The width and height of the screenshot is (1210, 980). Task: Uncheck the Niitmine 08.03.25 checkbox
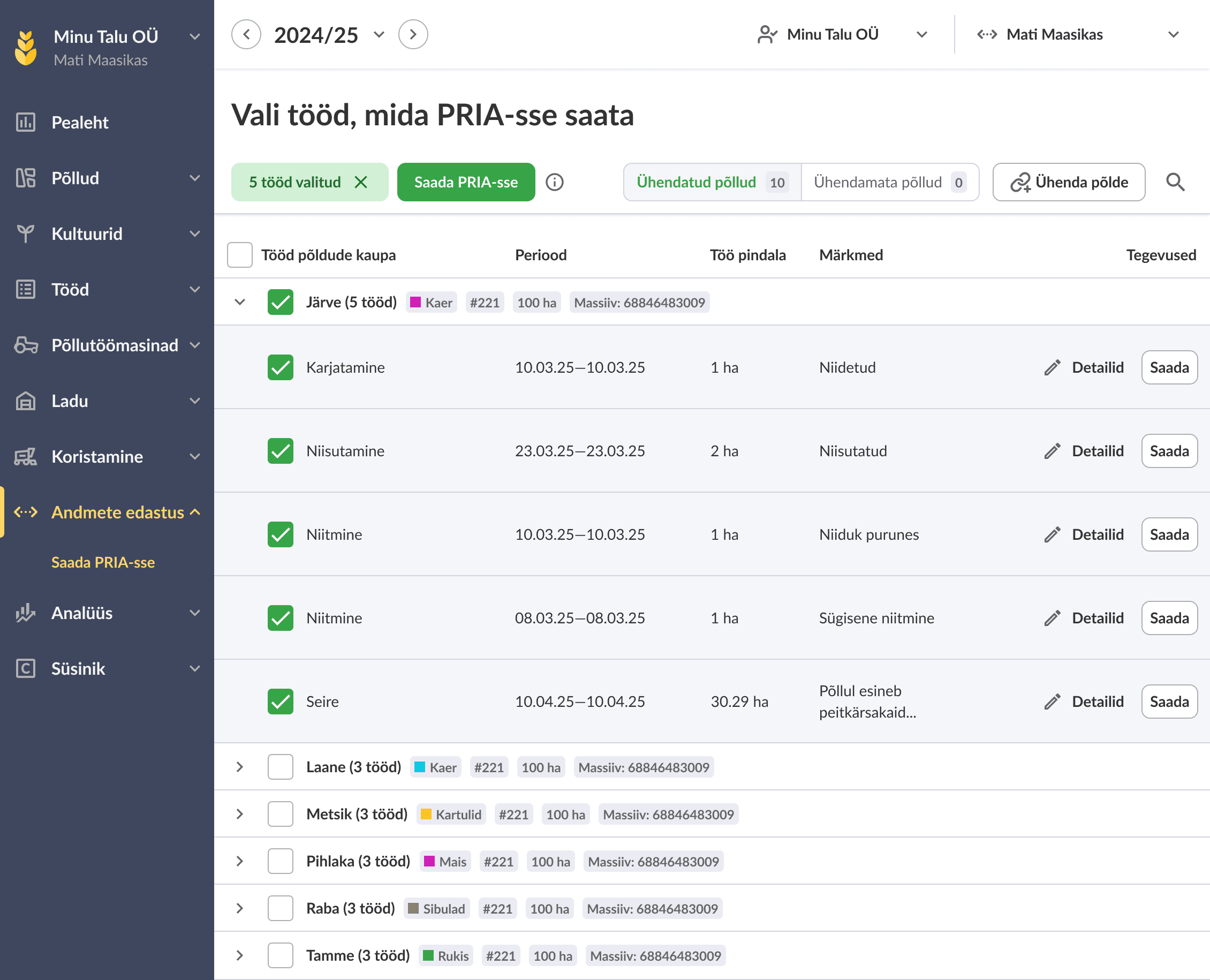tap(281, 618)
